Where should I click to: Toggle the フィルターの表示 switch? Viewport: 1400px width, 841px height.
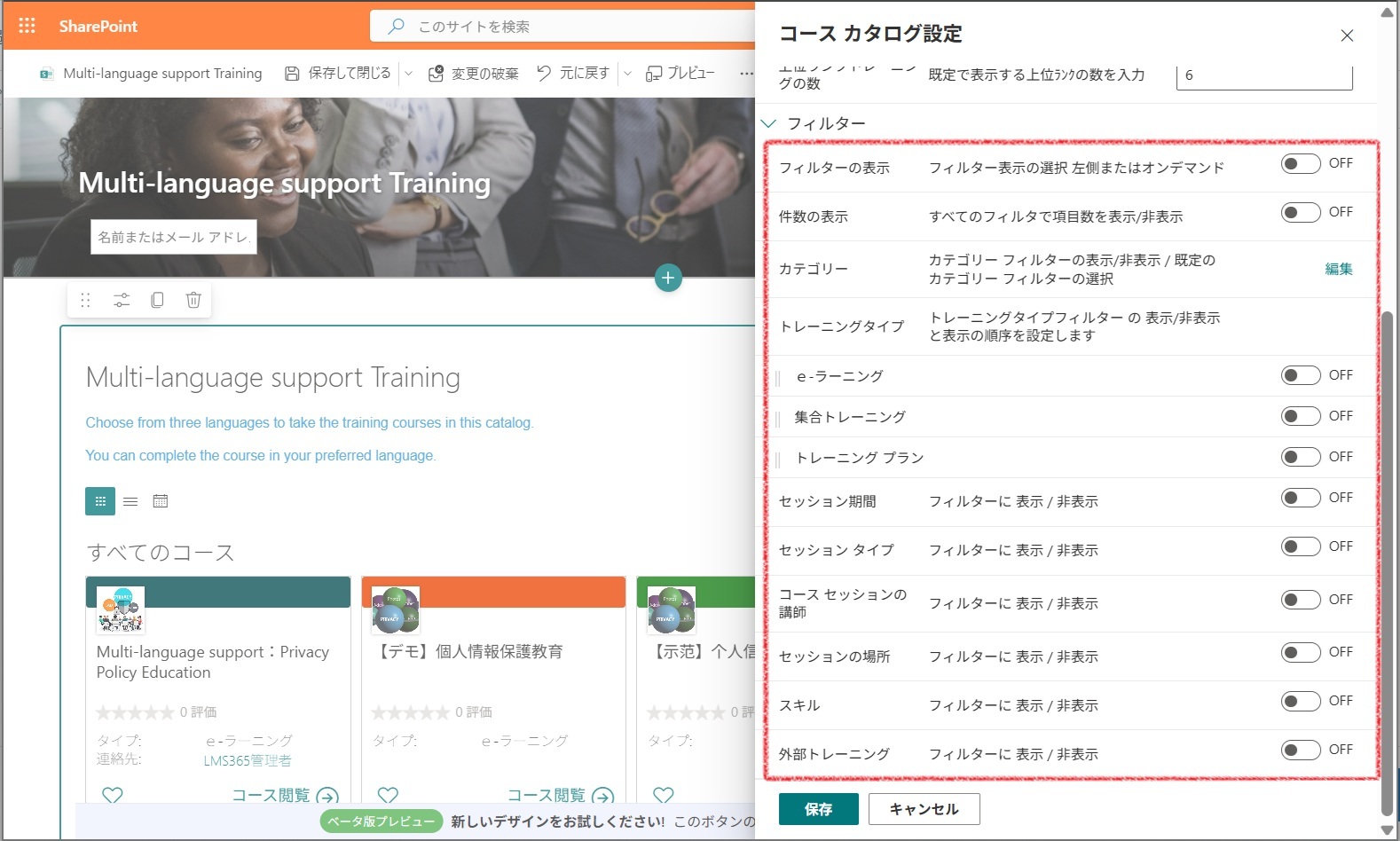(1301, 163)
